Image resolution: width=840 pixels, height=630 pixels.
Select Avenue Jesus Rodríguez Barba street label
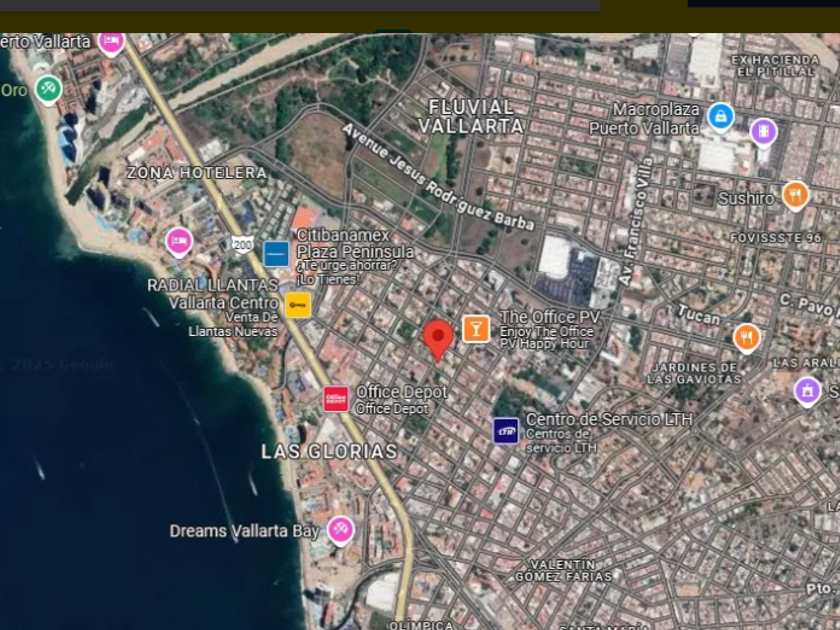tap(438, 177)
